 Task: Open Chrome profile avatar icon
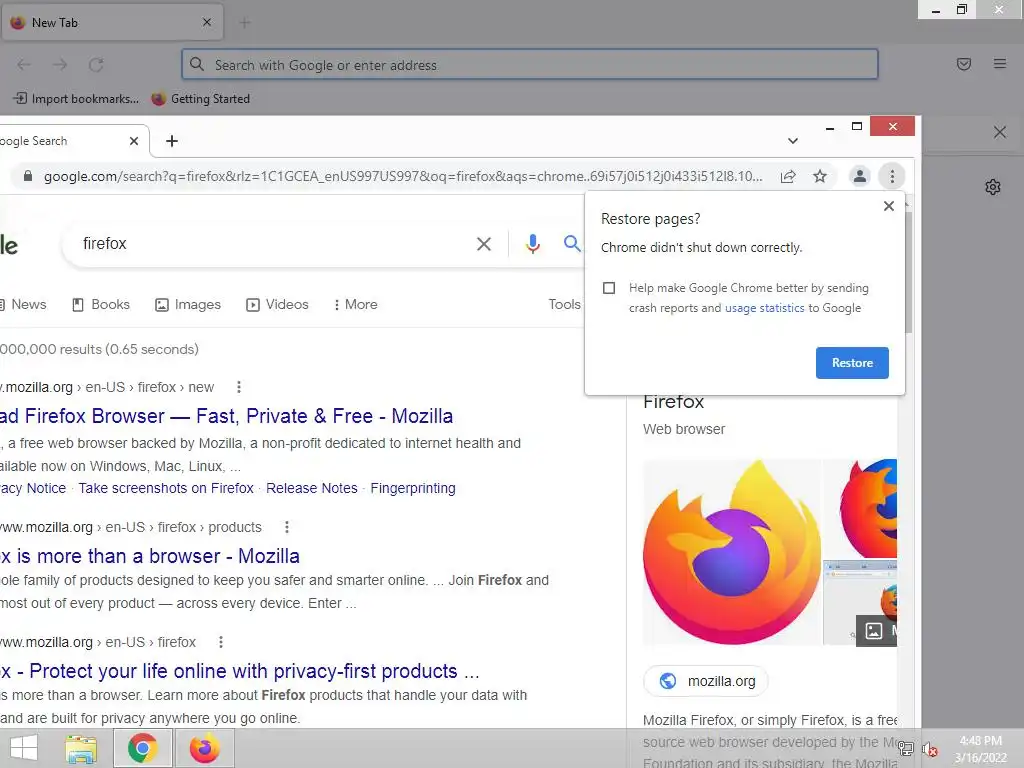point(859,176)
